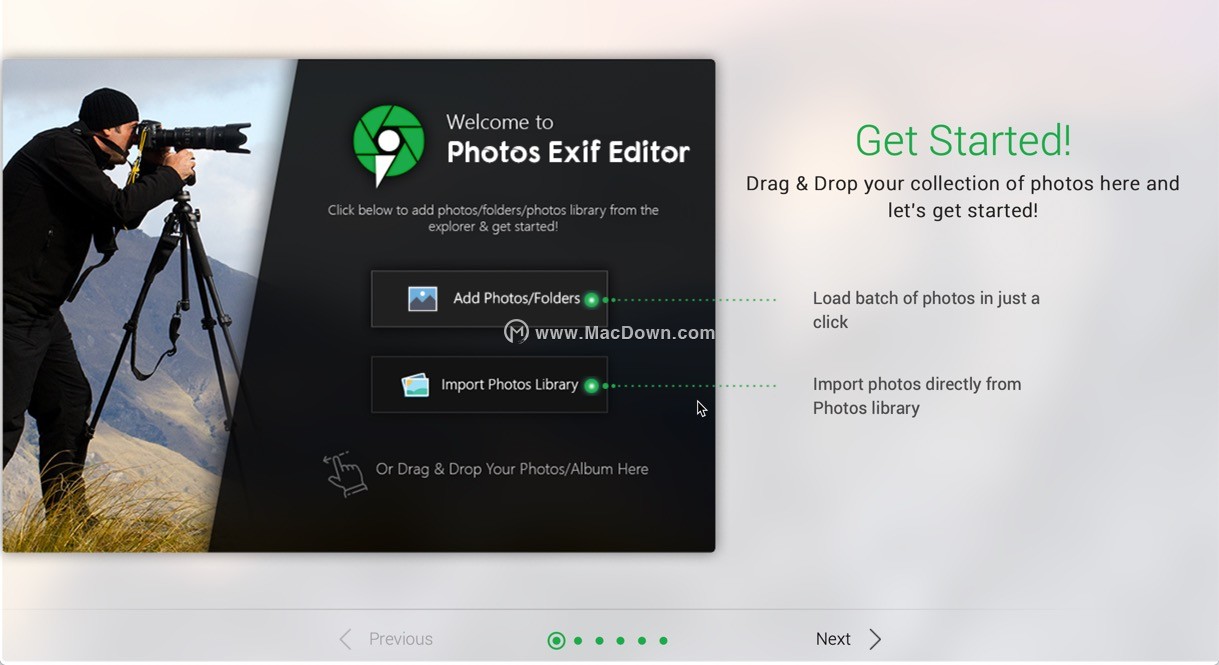Click the right chevron beside Next

875,639
